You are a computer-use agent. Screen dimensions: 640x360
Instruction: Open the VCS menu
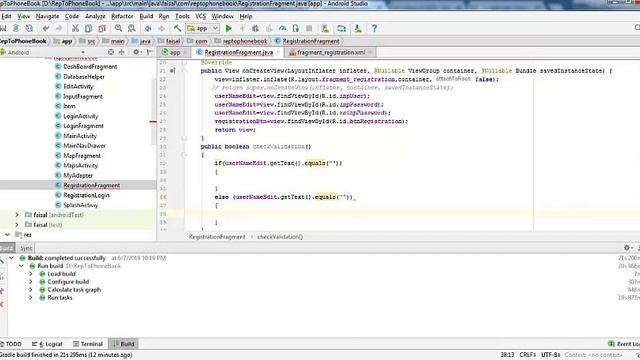tap(200, 16)
